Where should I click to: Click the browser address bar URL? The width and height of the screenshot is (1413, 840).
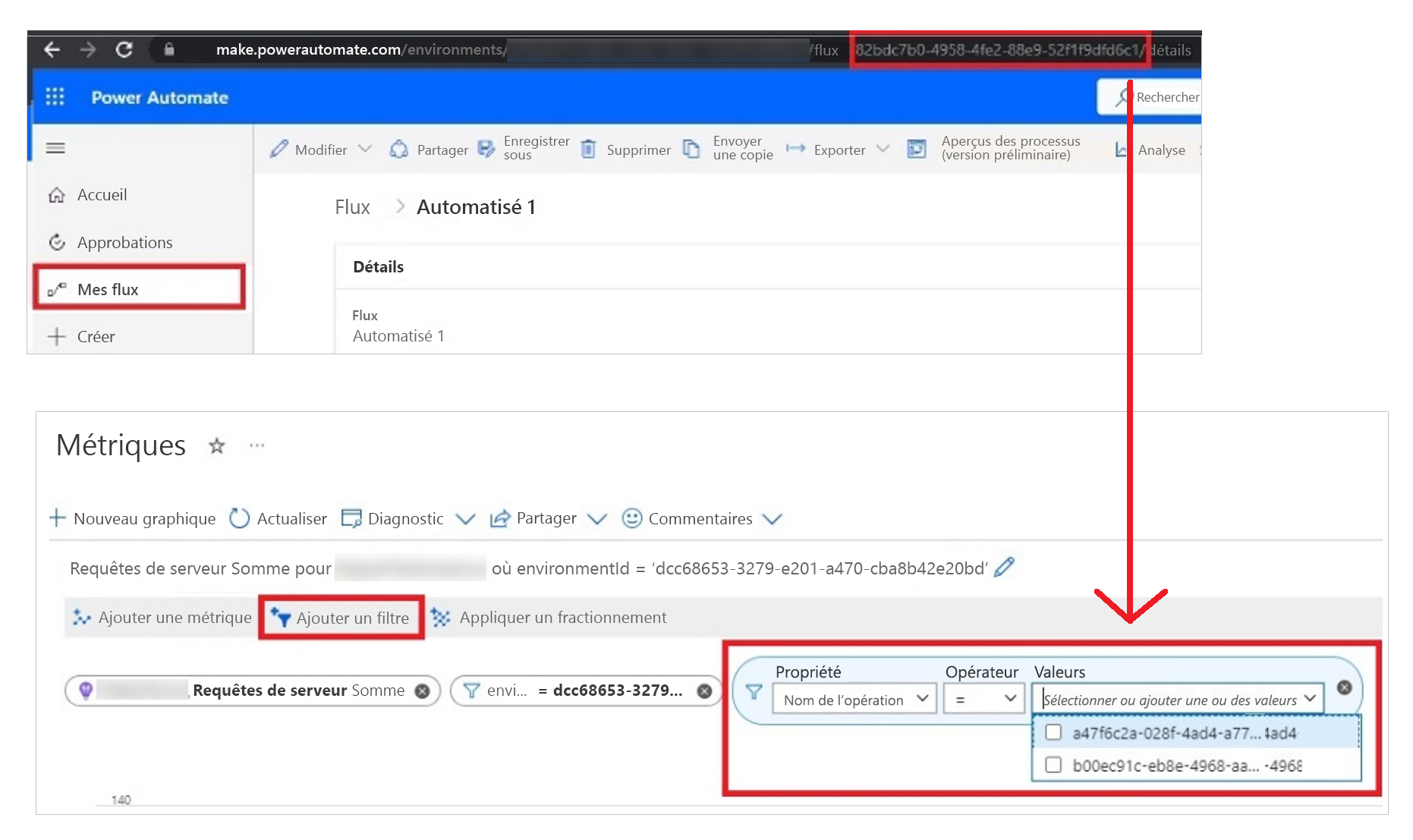click(x=703, y=50)
